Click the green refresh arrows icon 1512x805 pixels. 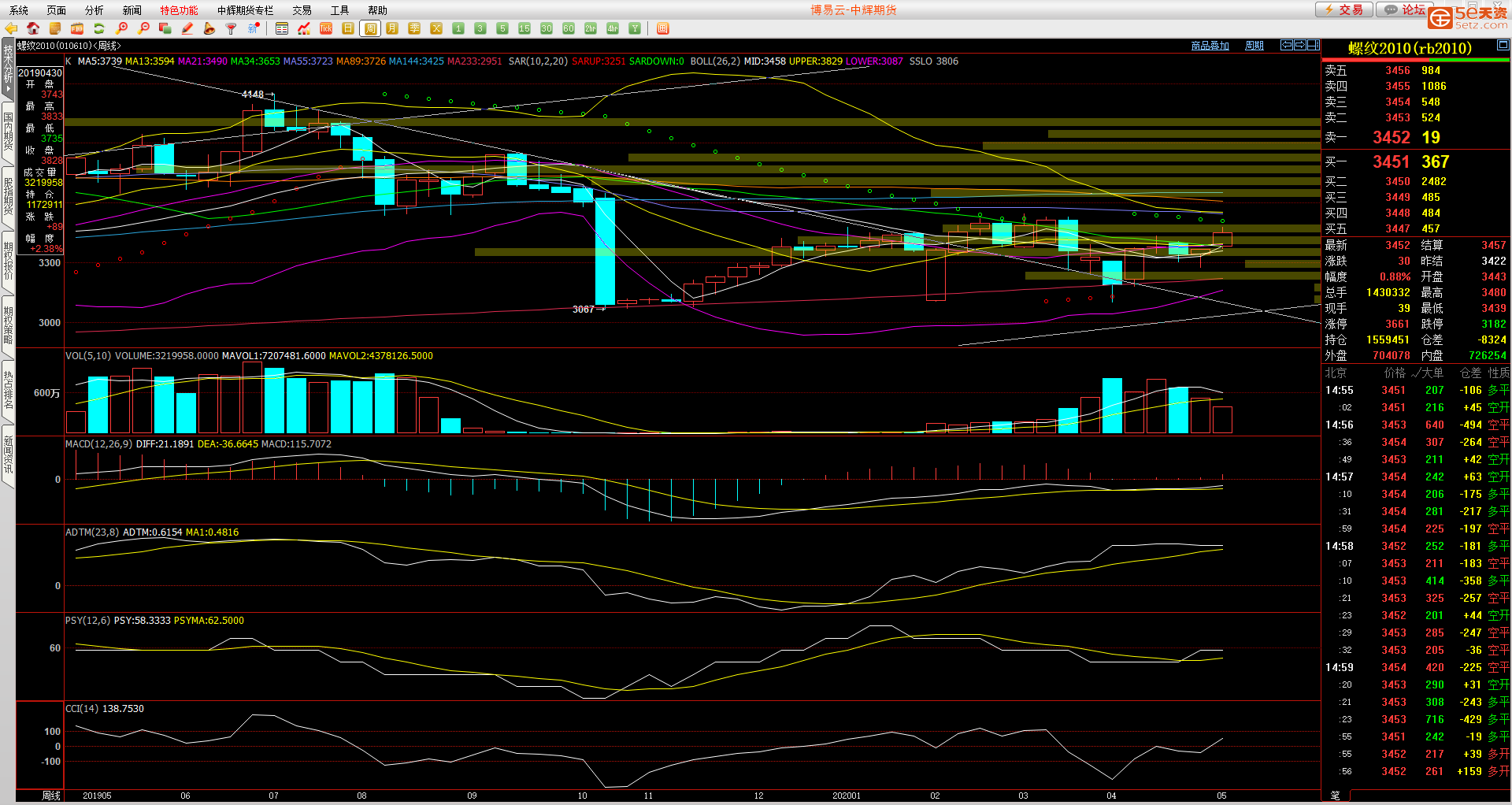pos(99,28)
